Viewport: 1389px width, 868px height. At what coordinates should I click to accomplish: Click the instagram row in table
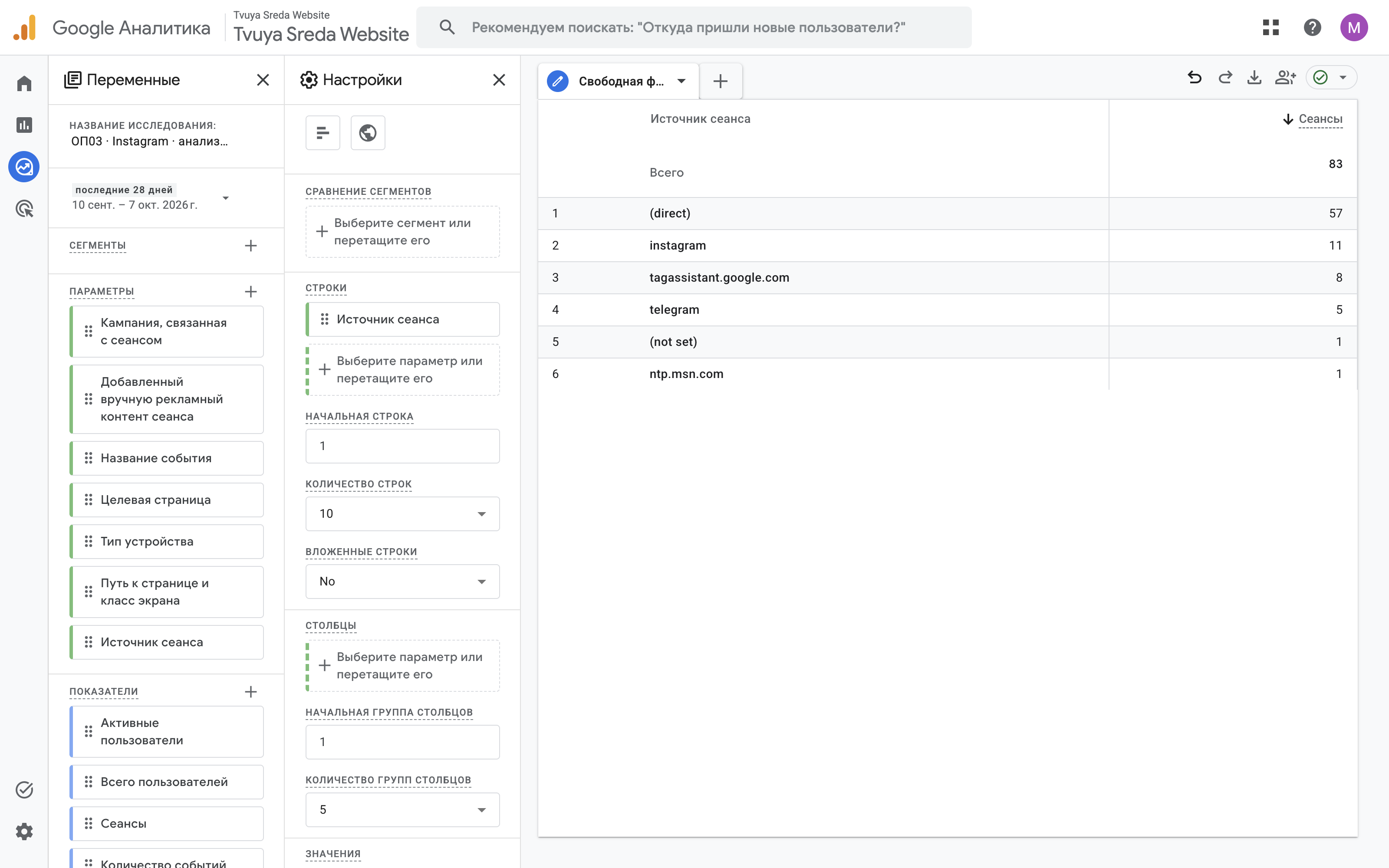click(947, 246)
